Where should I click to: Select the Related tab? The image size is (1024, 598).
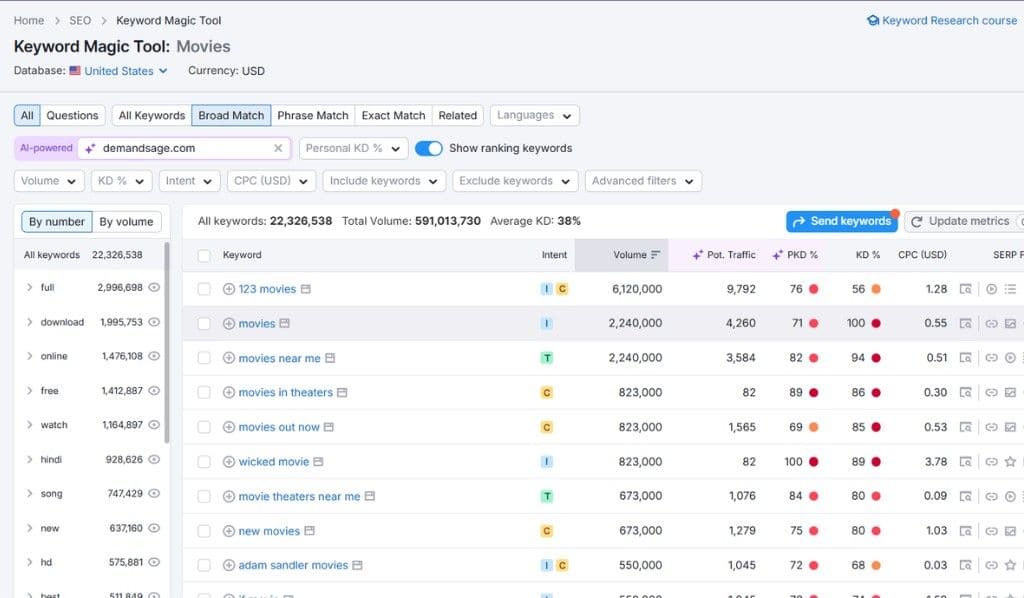tap(458, 116)
